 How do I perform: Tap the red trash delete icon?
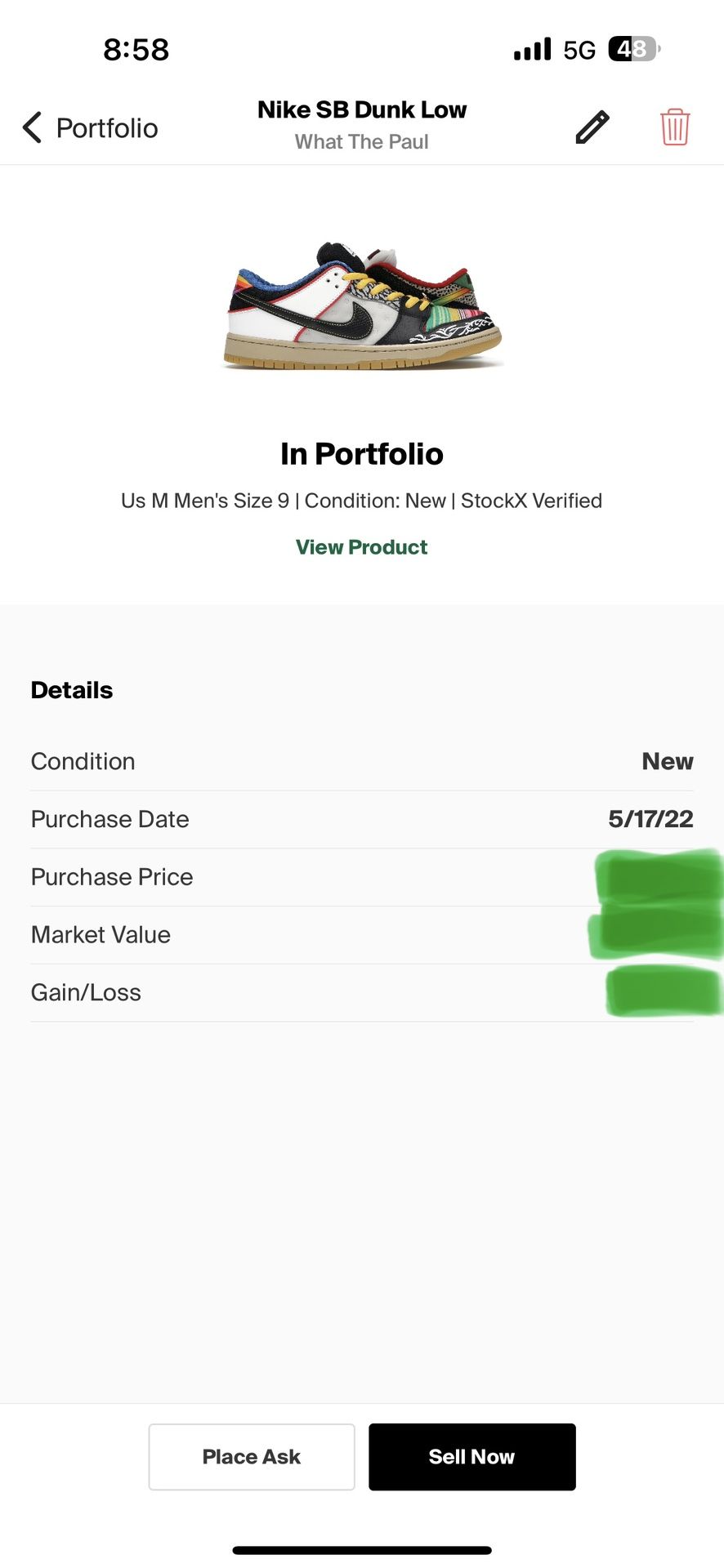[675, 127]
